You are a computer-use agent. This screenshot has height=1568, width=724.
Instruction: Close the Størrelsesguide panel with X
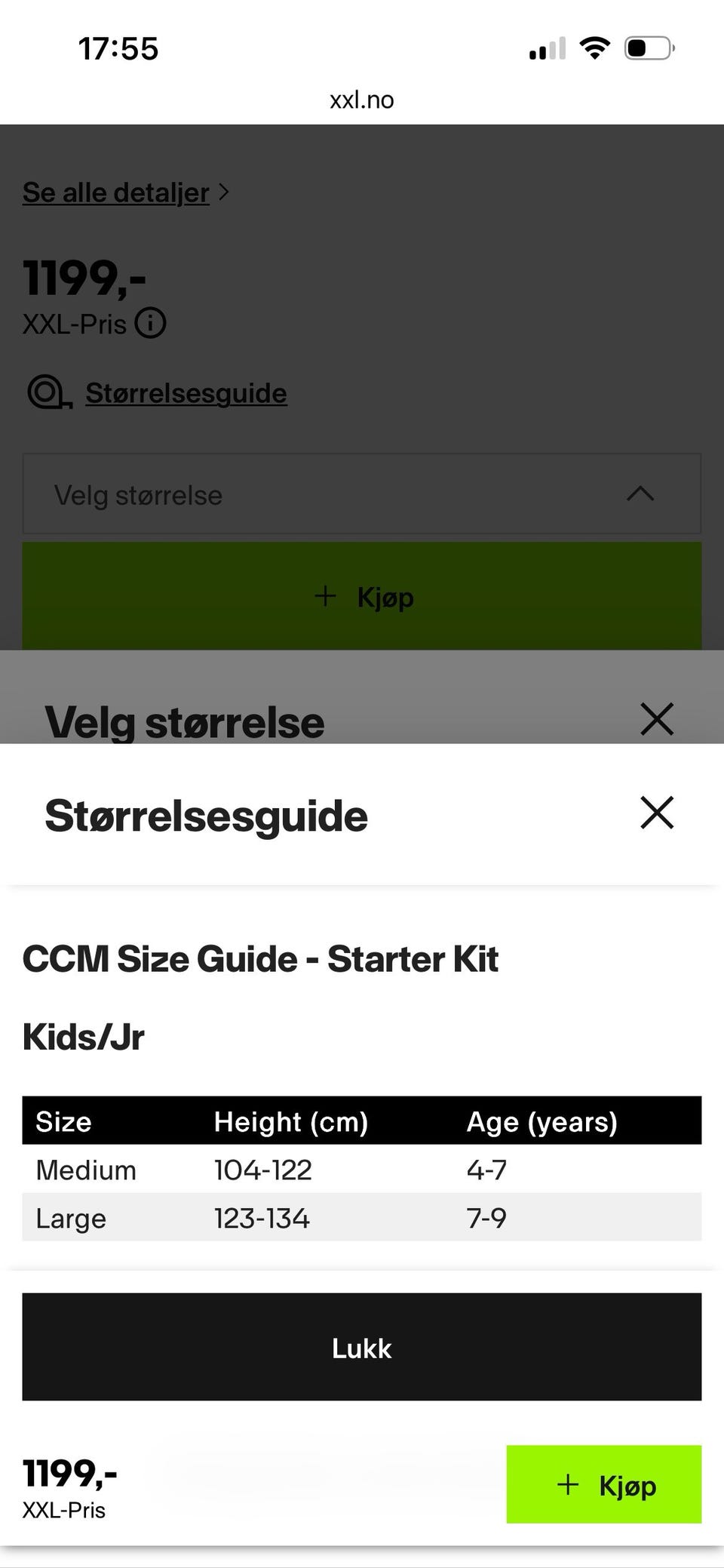coord(656,813)
